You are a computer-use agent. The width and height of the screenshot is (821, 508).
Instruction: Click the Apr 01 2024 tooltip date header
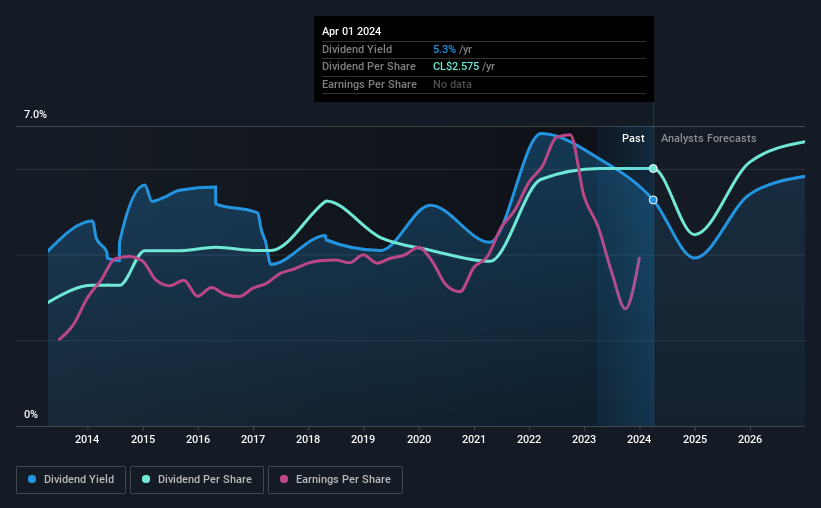click(x=351, y=31)
